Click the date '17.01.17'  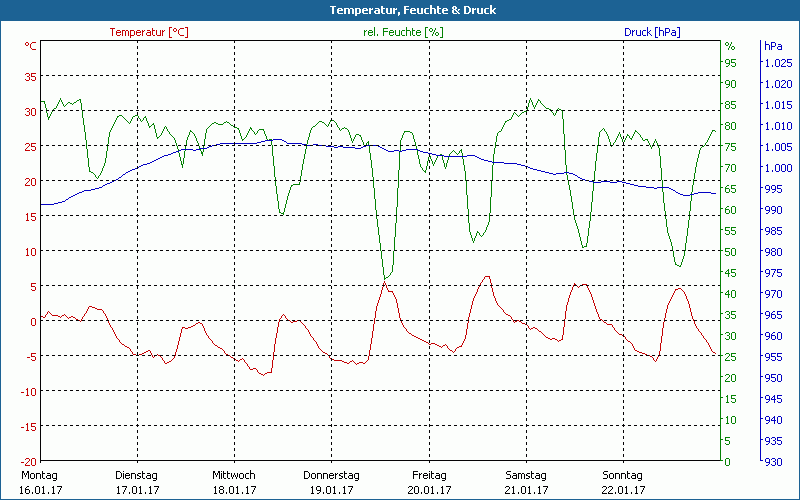[137, 490]
